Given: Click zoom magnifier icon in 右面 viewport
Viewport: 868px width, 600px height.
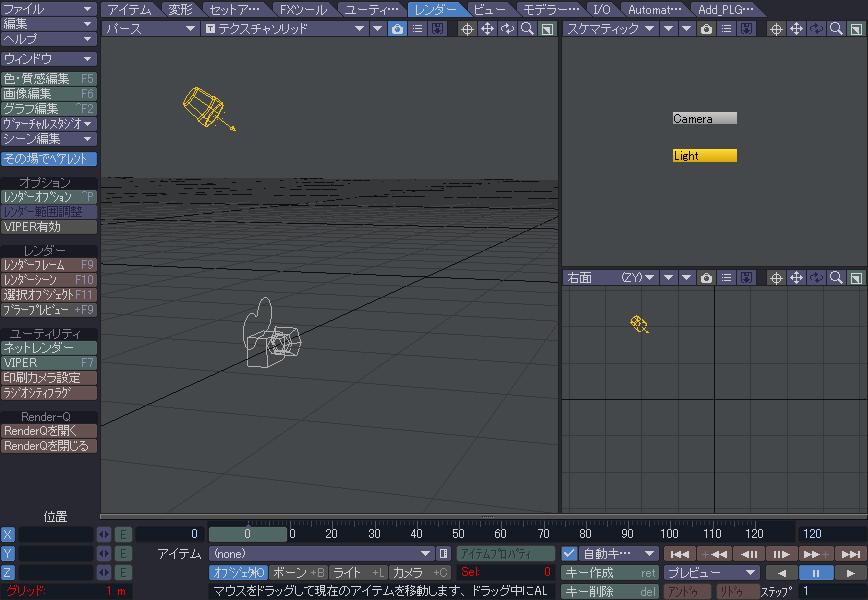Looking at the screenshot, I should click(836, 278).
